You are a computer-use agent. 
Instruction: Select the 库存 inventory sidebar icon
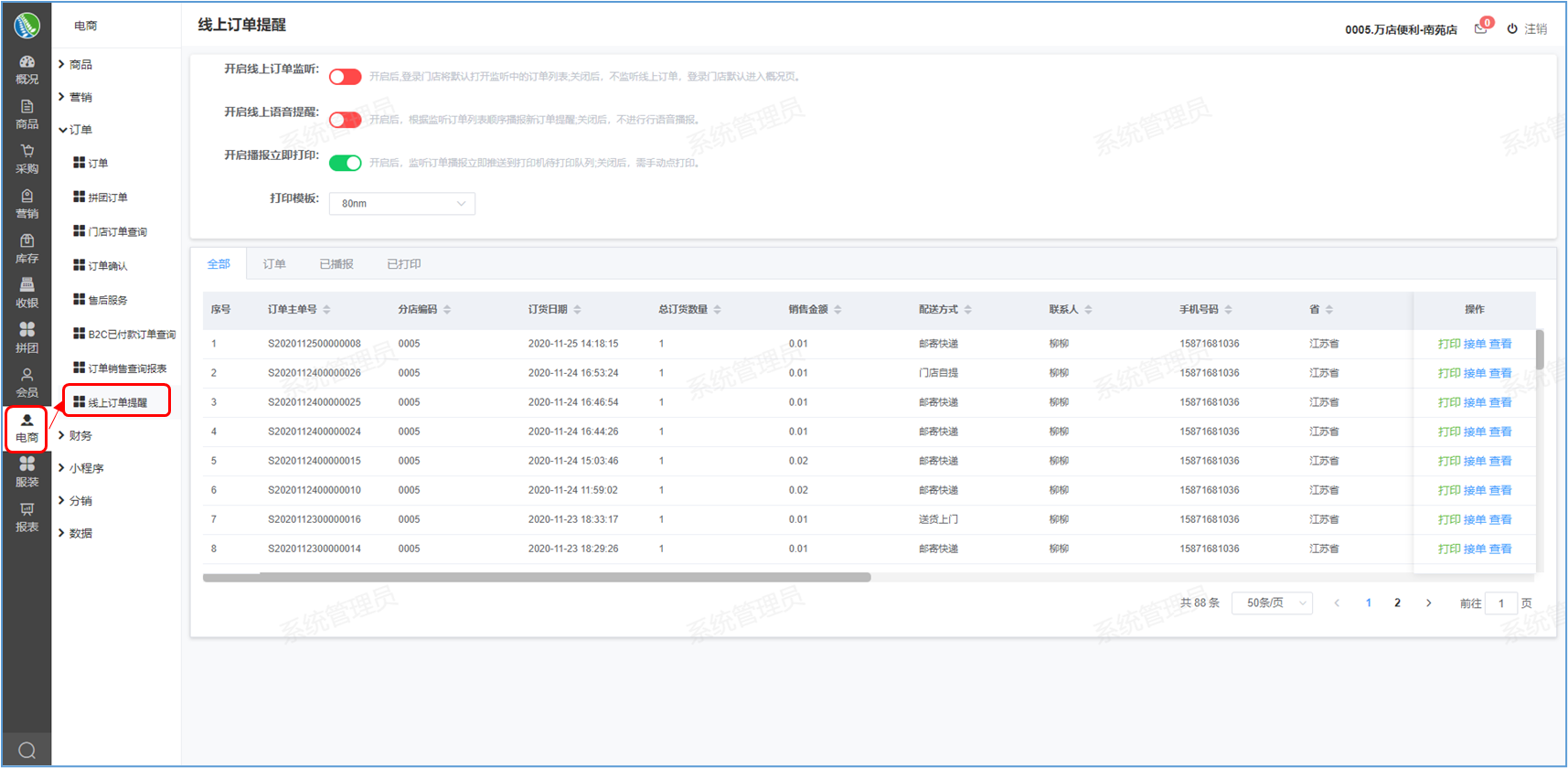pos(27,248)
